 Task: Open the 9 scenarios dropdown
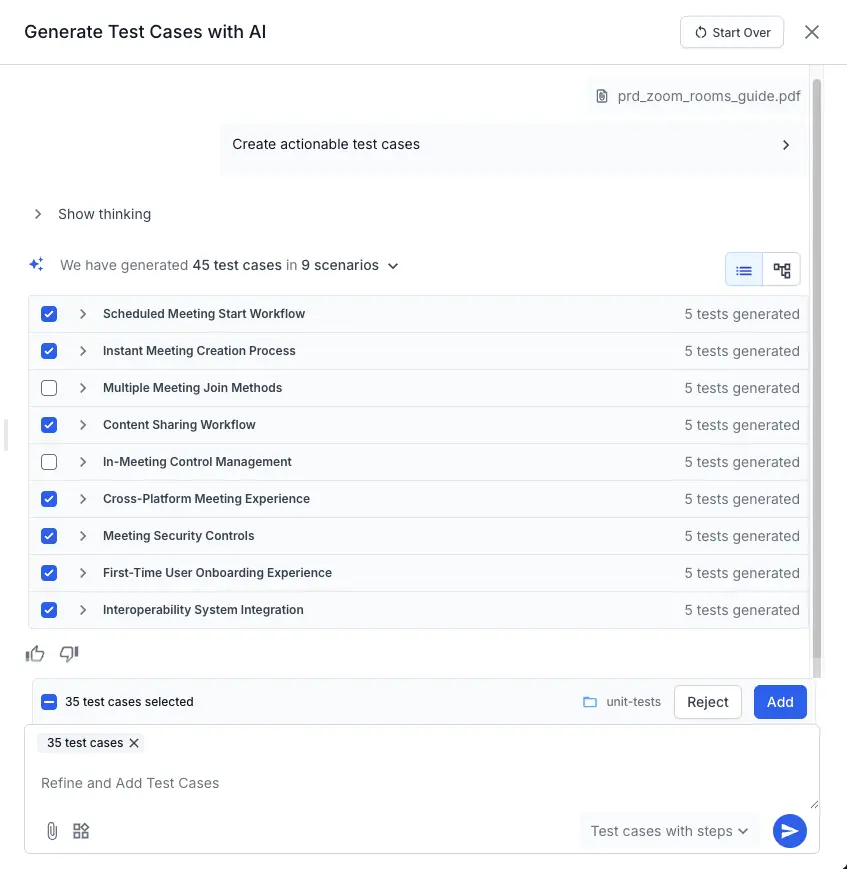coord(392,265)
